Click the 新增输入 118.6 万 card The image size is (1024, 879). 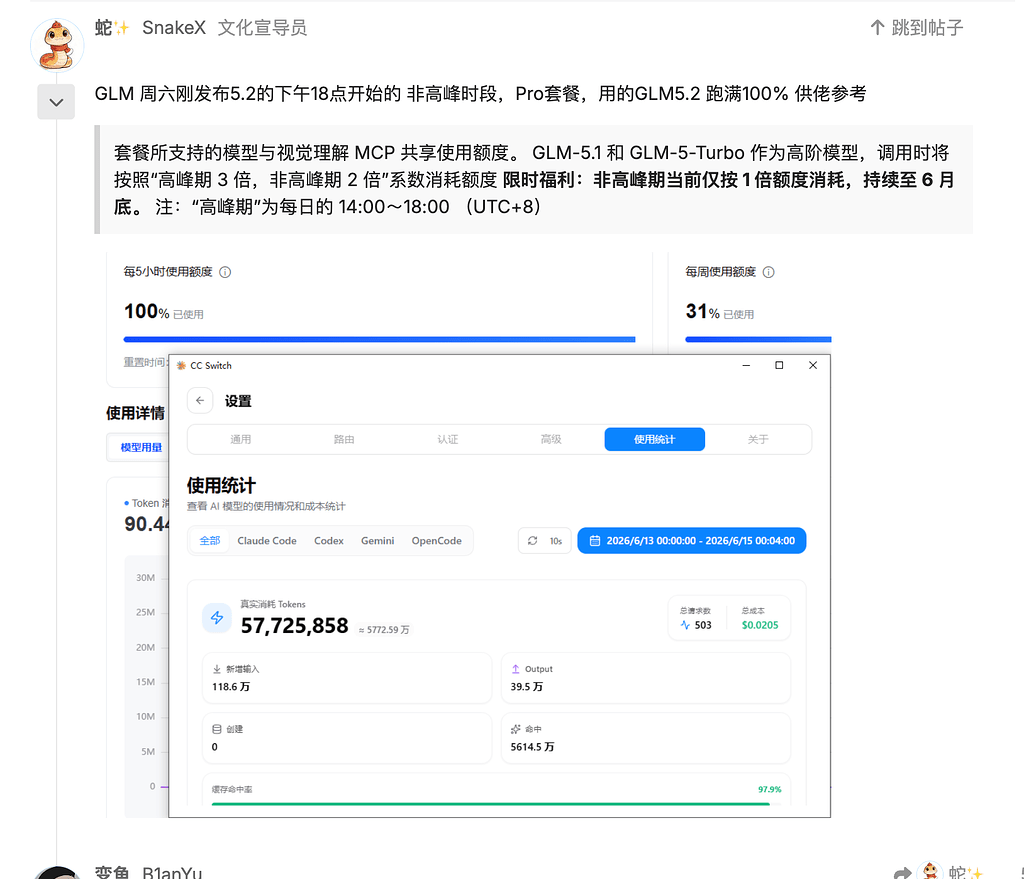click(347, 678)
